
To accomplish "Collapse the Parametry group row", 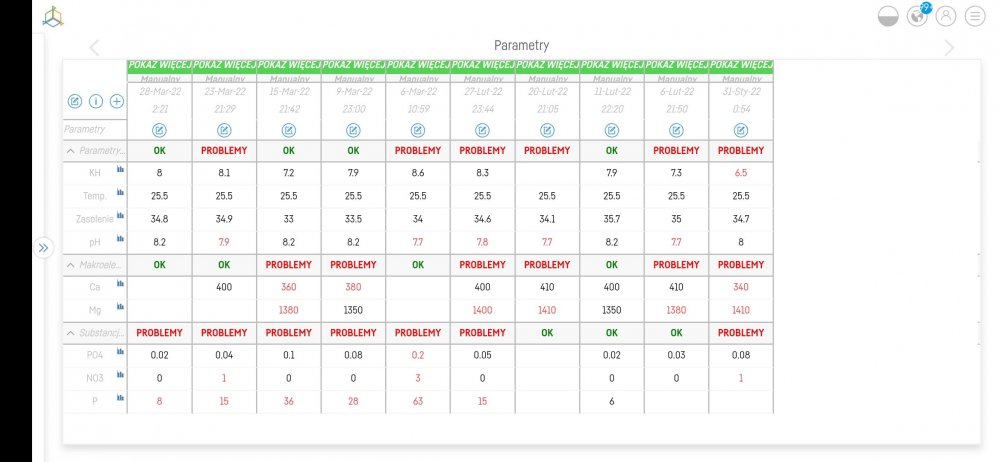I will click(70, 150).
